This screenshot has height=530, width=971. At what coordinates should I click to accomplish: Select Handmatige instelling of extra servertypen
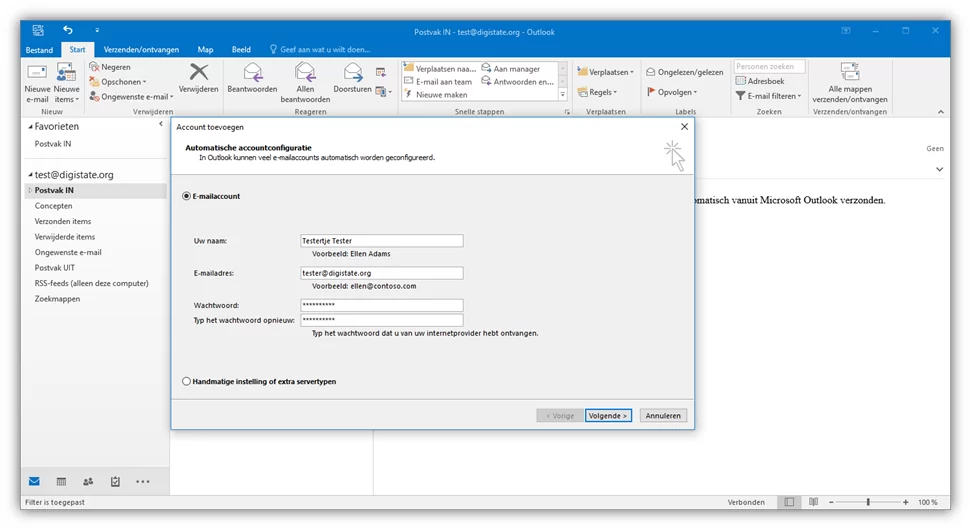click(186, 381)
